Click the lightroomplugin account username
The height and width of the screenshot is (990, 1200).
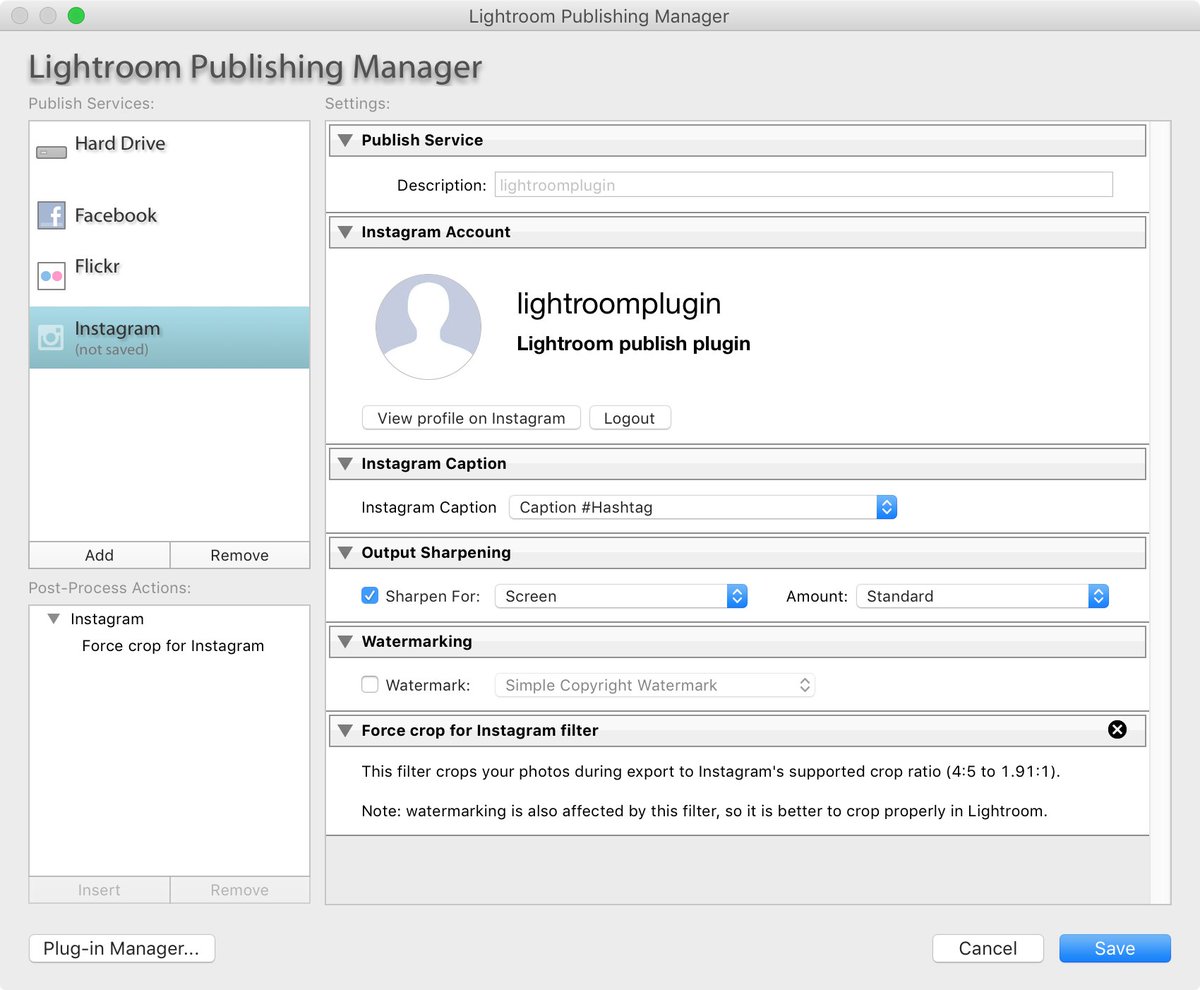[x=618, y=304]
